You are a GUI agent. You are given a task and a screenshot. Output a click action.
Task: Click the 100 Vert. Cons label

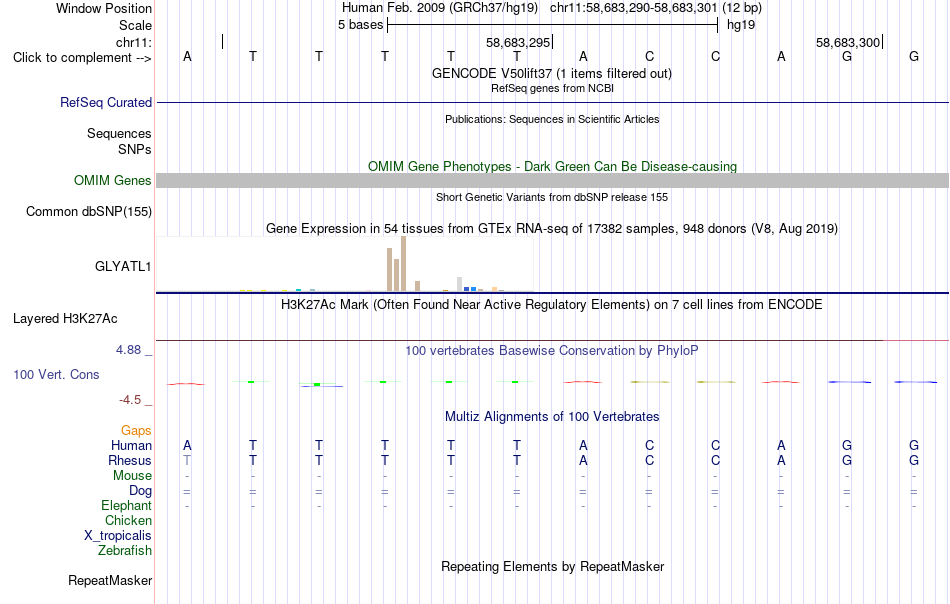[56, 374]
